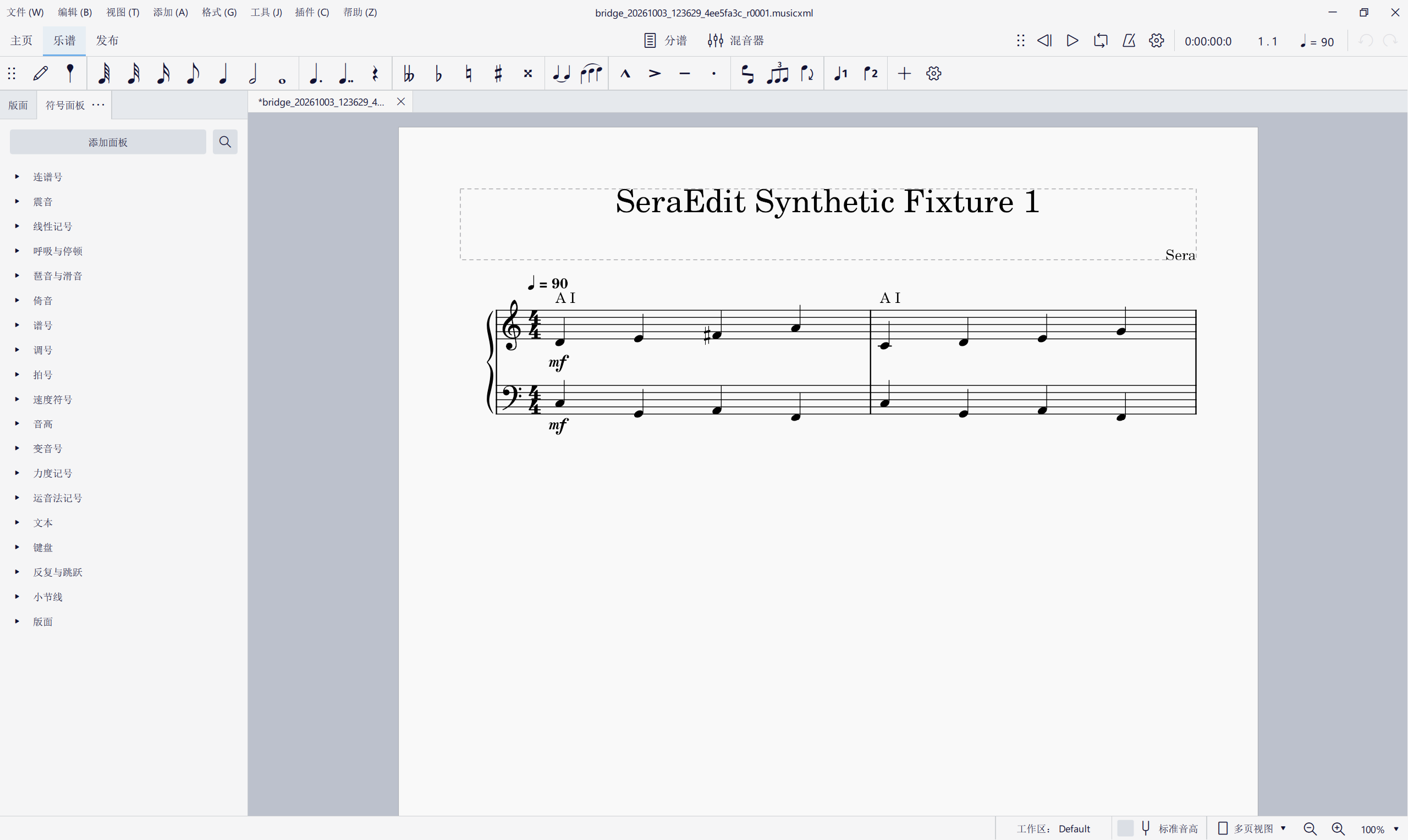This screenshot has height=840, width=1408.
Task: Open the Mixer (混音器)
Action: pyautogui.click(x=736, y=41)
